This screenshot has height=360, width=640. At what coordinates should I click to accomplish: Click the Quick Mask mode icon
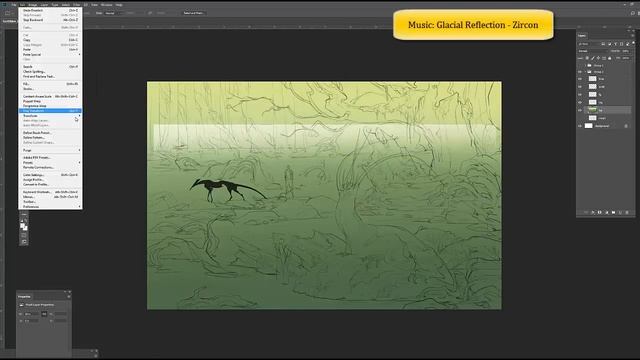[x=23, y=235]
